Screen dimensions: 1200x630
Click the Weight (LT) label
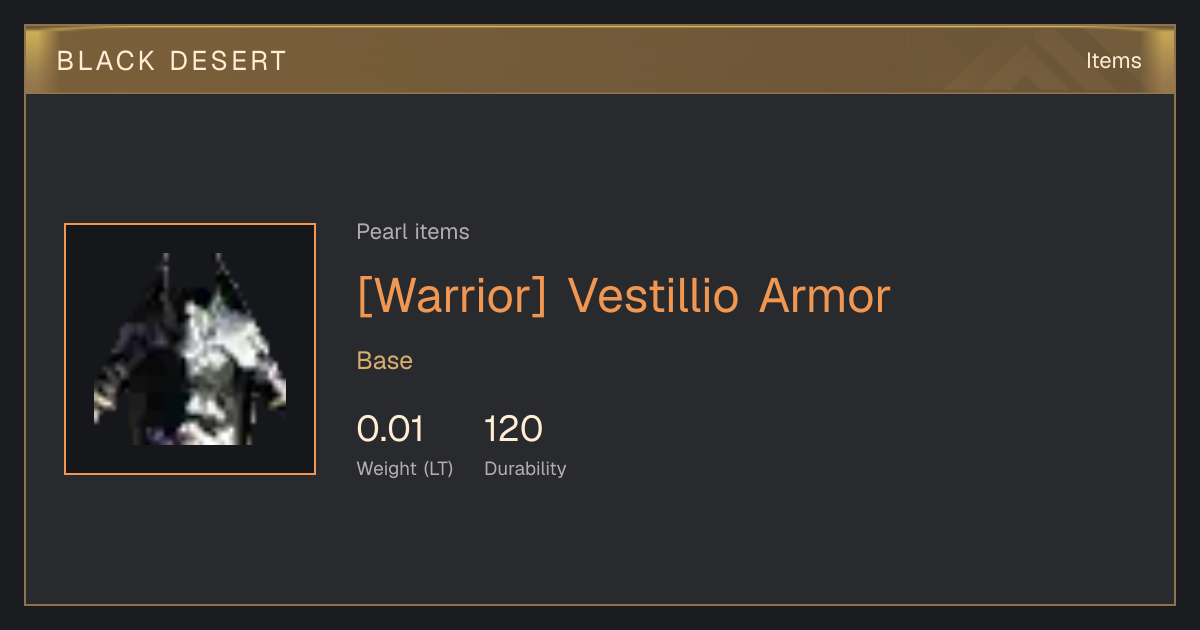pyautogui.click(x=405, y=468)
